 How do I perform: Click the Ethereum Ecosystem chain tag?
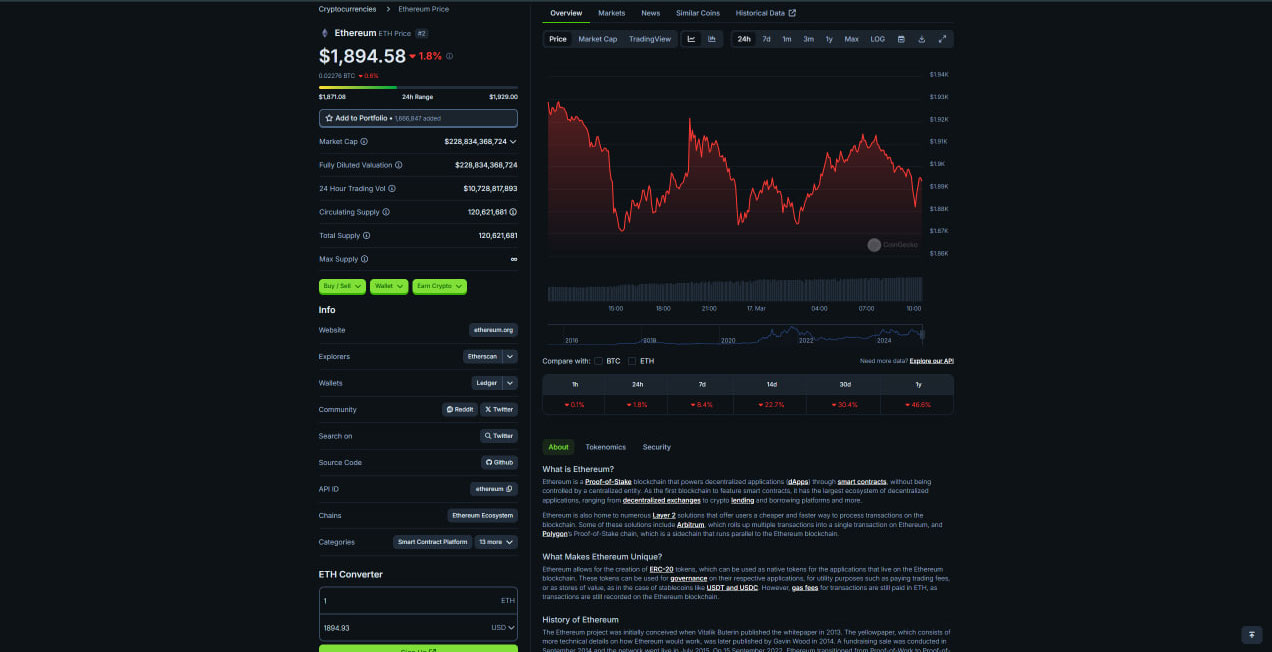pos(483,516)
